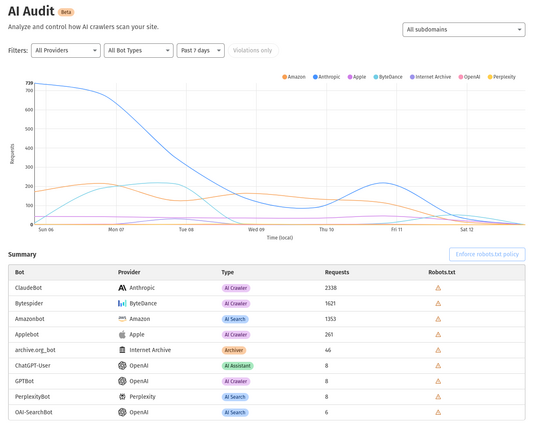Select the archive.org_bot bot name
Image resolution: width=536 pixels, height=429 pixels.
[x=35, y=350]
